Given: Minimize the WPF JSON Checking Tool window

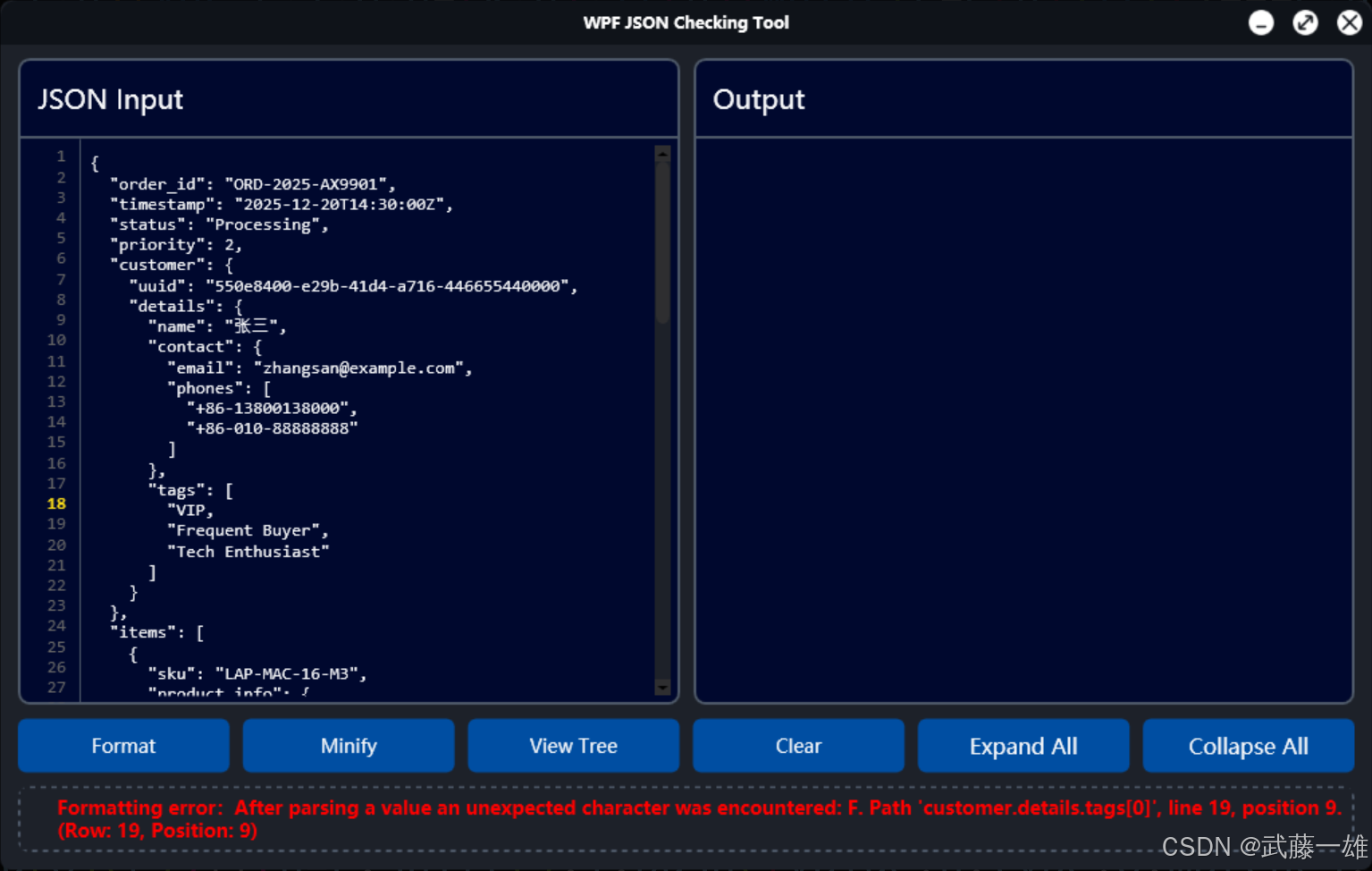Looking at the screenshot, I should coord(1261,22).
